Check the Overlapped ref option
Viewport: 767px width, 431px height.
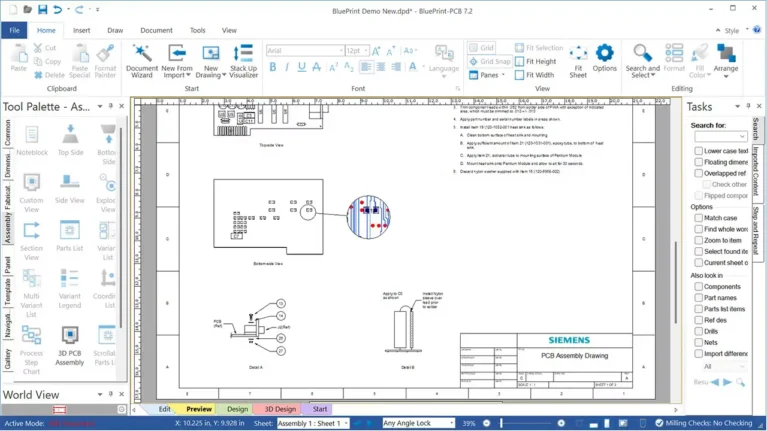(699, 173)
